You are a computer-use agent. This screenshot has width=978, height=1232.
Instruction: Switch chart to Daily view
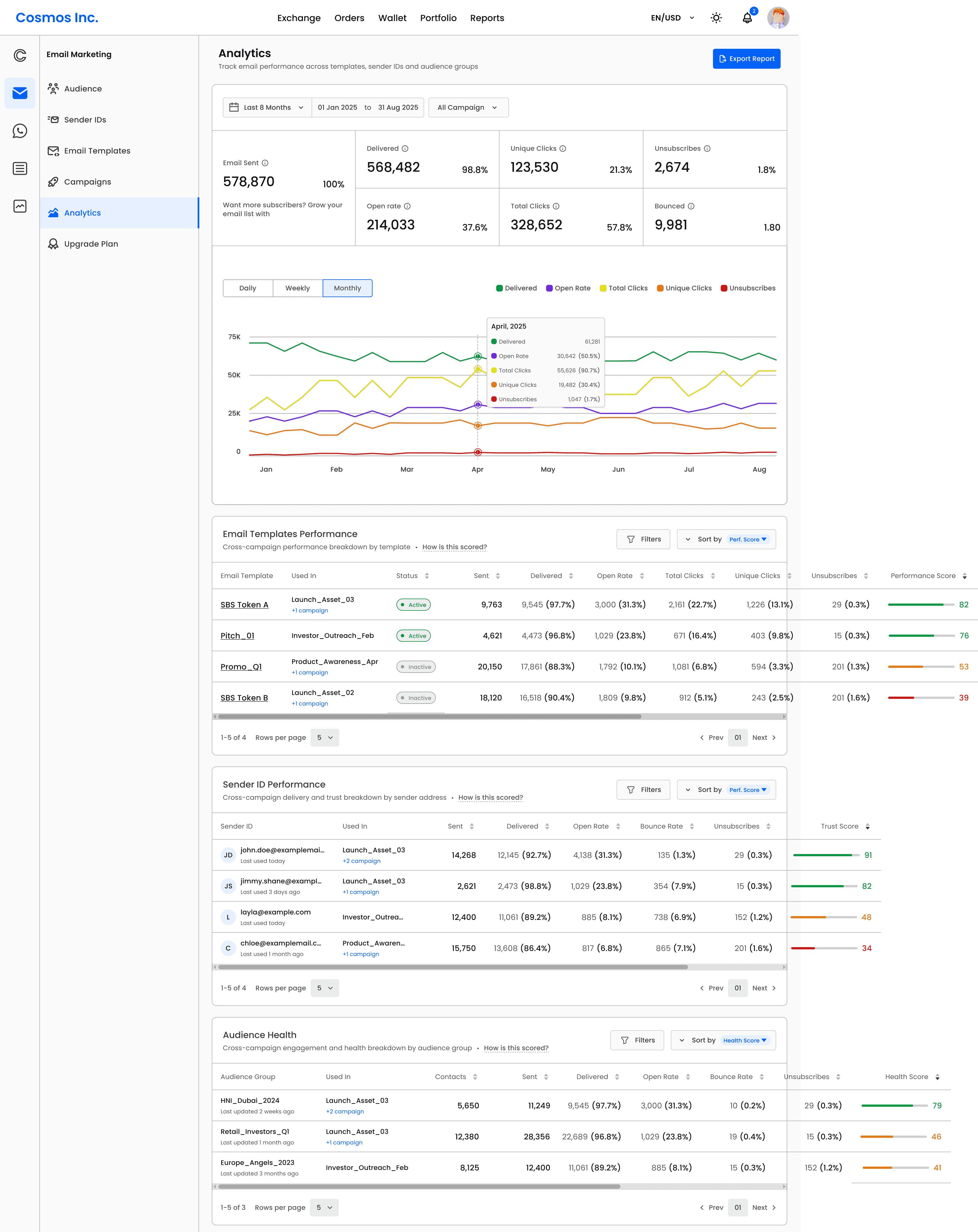[x=248, y=288]
